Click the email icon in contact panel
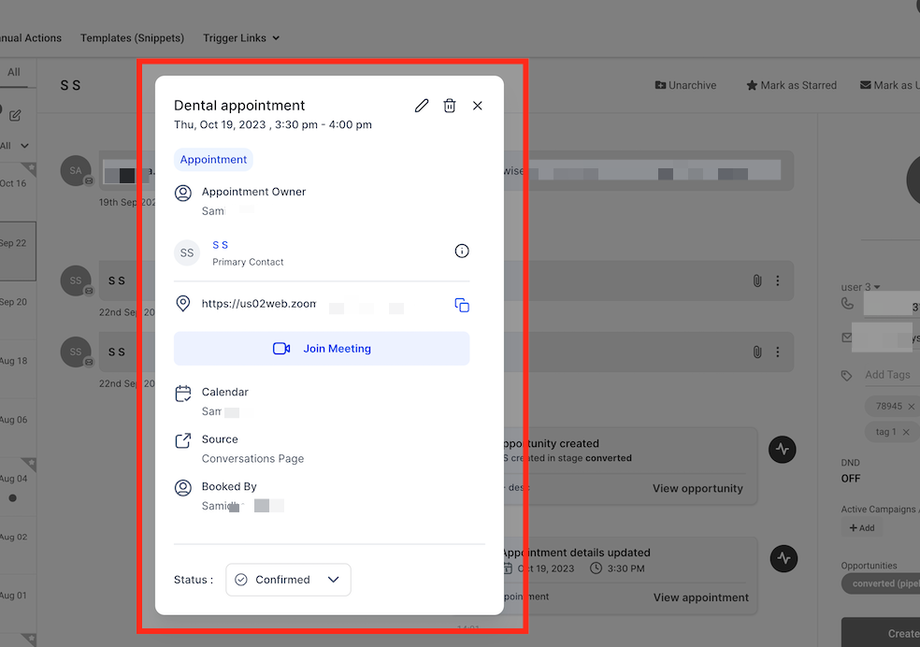Image resolution: width=920 pixels, height=647 pixels. pos(847,337)
